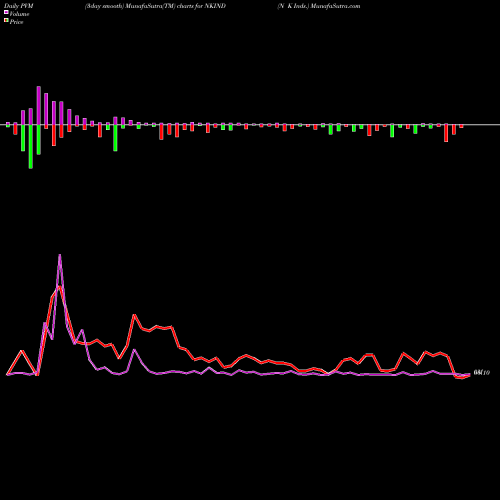Click the magenta volume line's highest peak
This screenshot has width=500, height=500.
60,256
